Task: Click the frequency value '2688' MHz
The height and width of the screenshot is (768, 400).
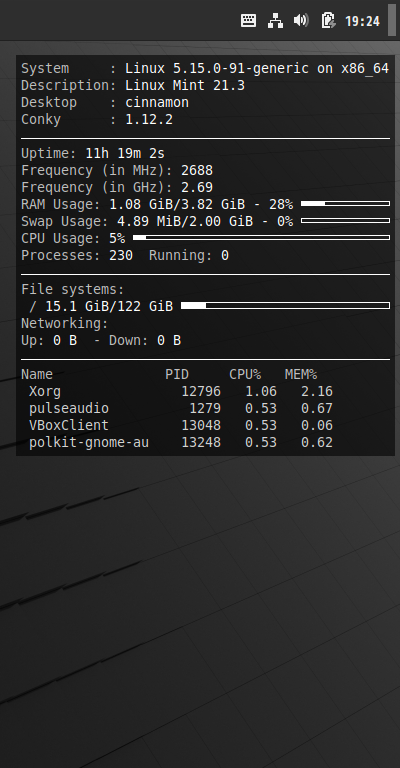Action: 197,170
